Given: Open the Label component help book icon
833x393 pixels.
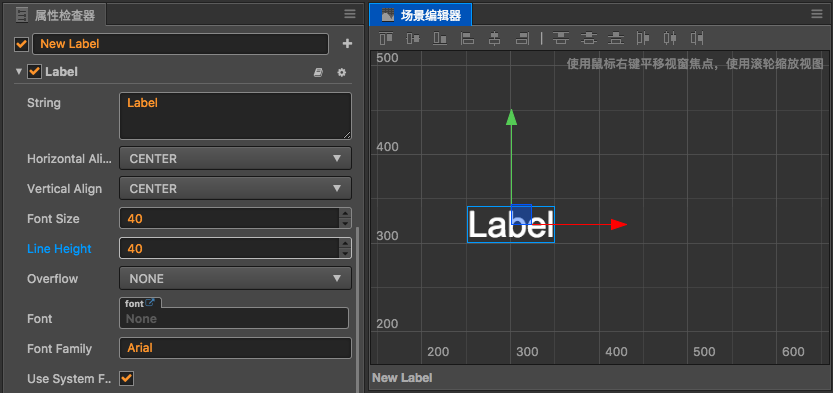Looking at the screenshot, I should click(x=318, y=73).
